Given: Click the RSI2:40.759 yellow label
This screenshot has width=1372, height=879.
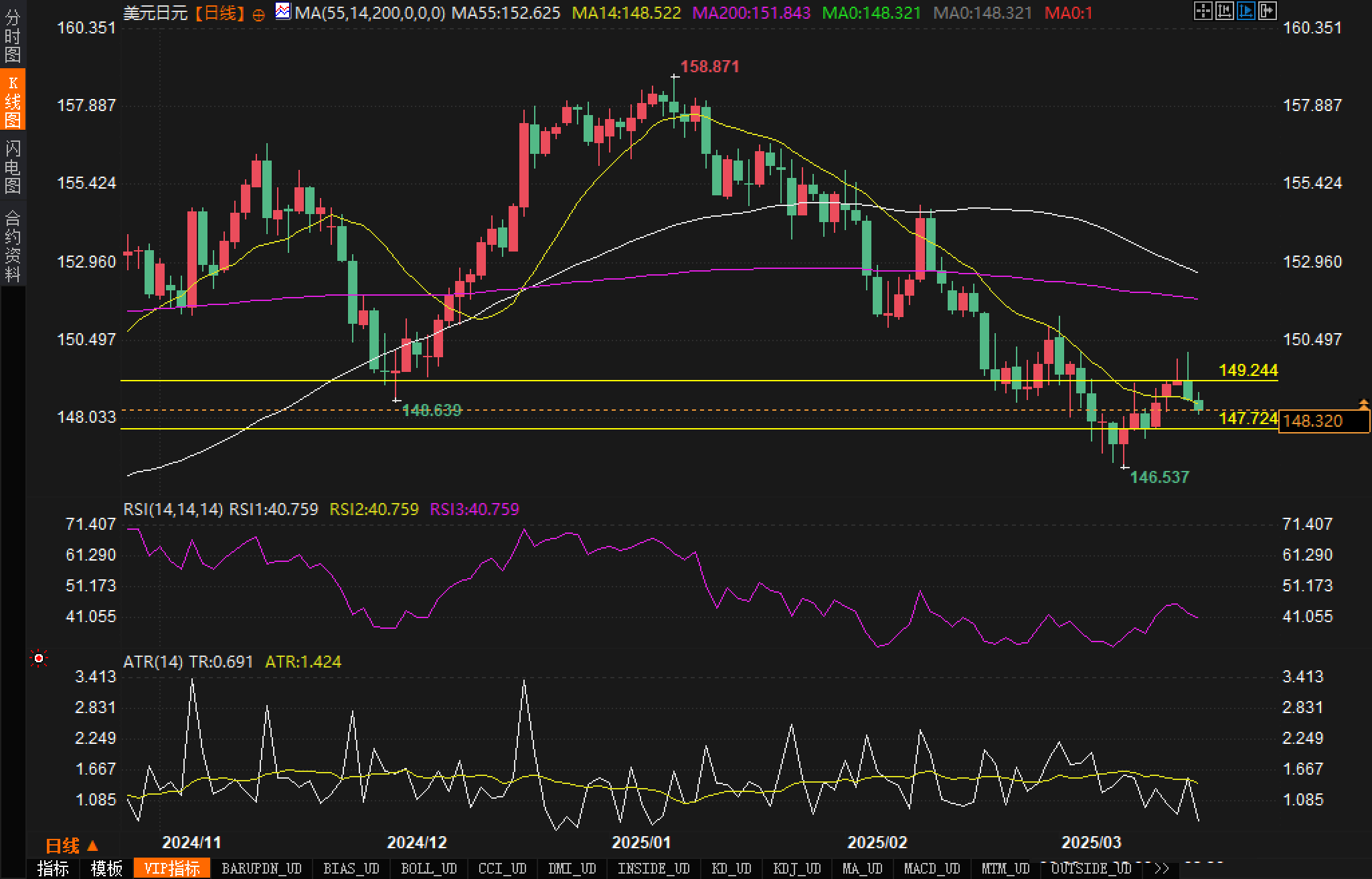Looking at the screenshot, I should [x=374, y=509].
